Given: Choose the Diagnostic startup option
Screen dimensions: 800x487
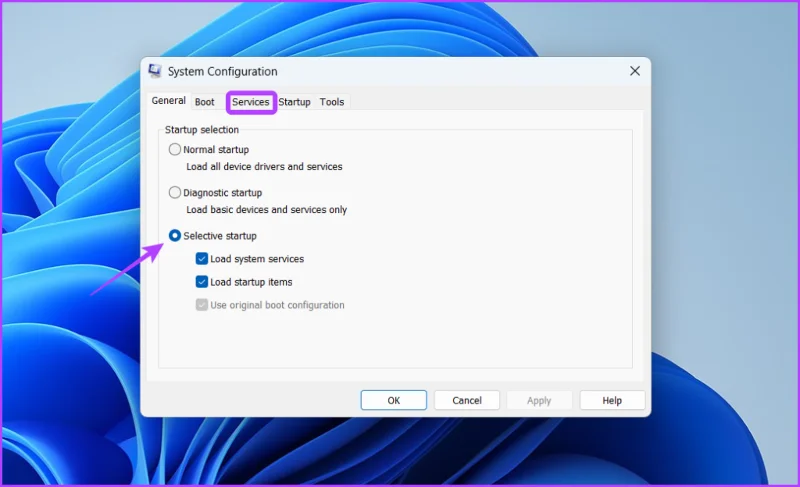Looking at the screenshot, I should click(174, 192).
